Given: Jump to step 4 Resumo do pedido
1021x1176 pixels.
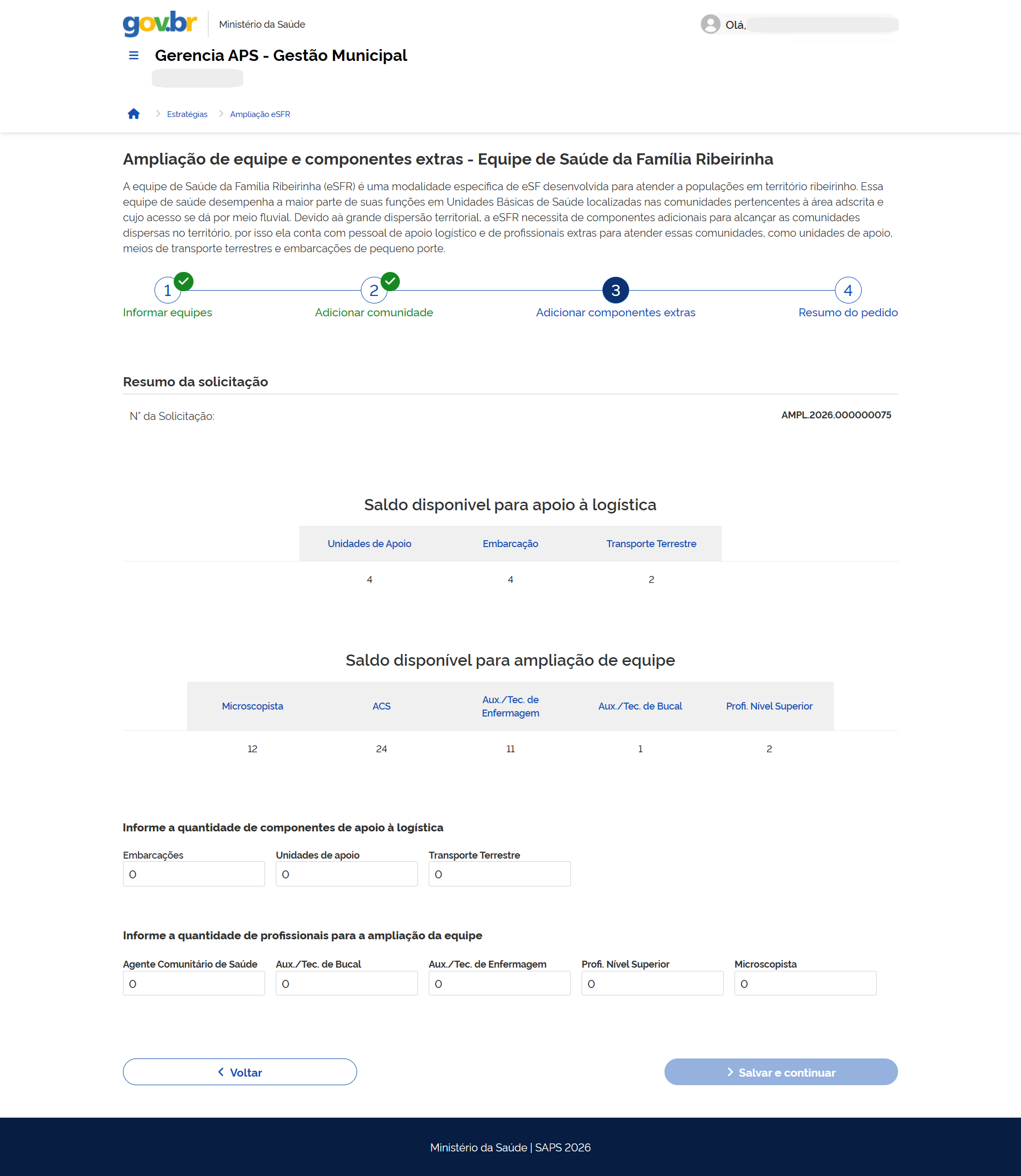Looking at the screenshot, I should click(847, 291).
